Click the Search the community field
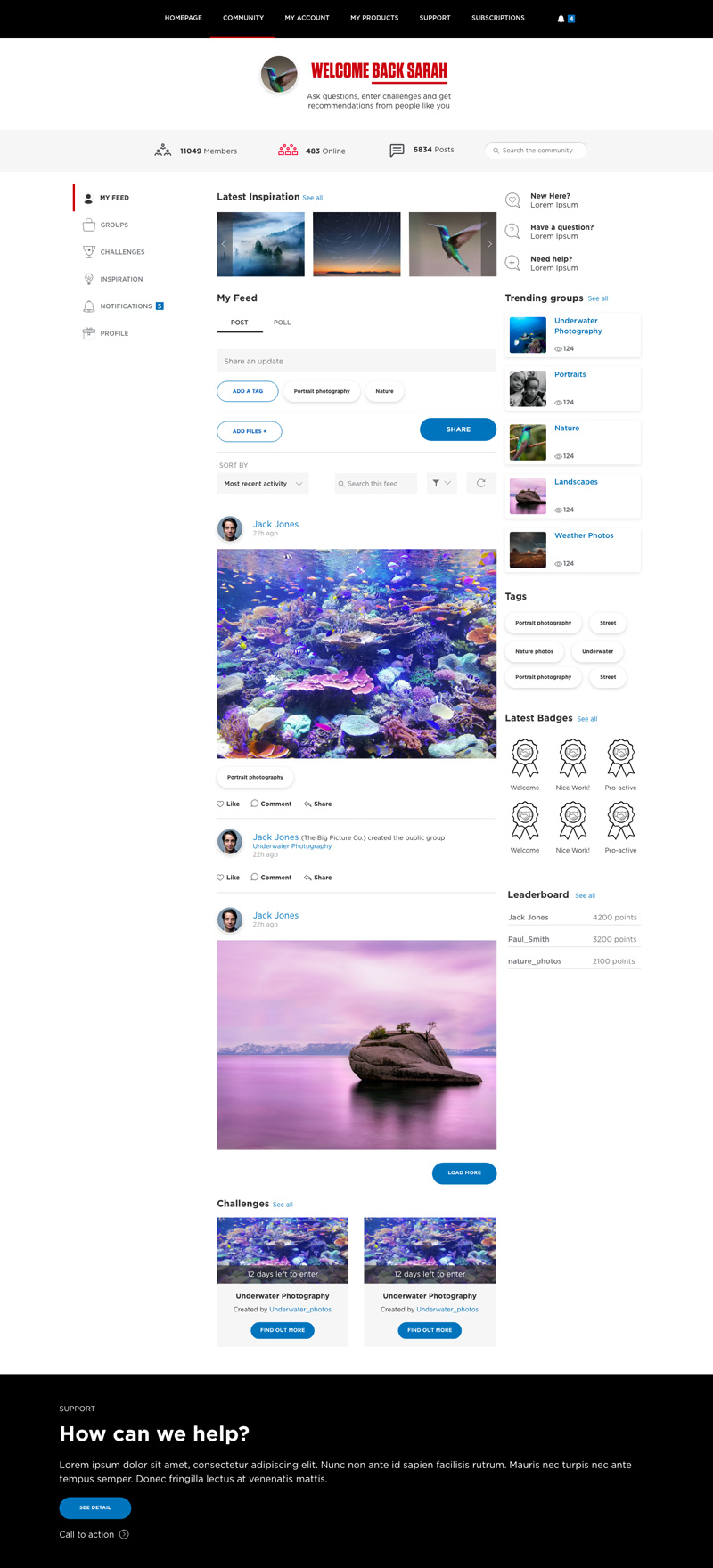713x1568 pixels. click(536, 151)
